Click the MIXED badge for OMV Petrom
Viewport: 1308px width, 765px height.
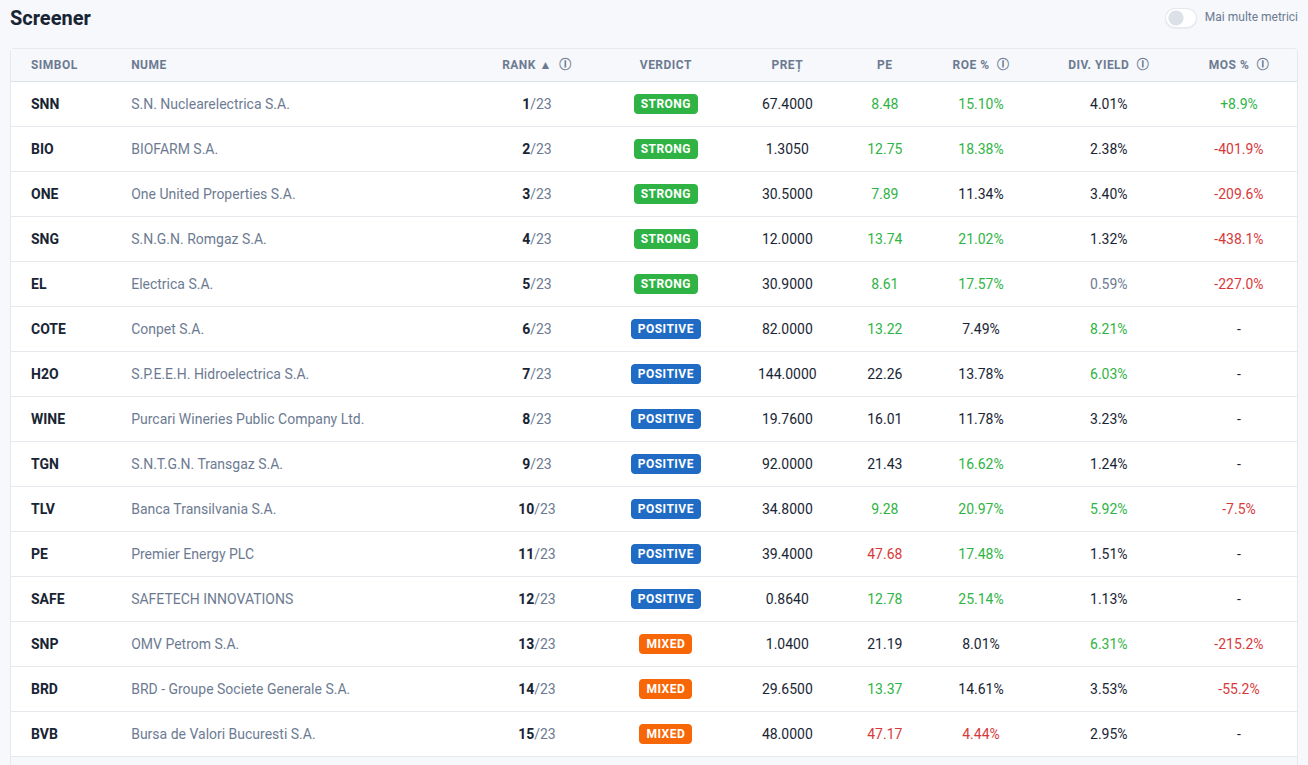point(665,644)
